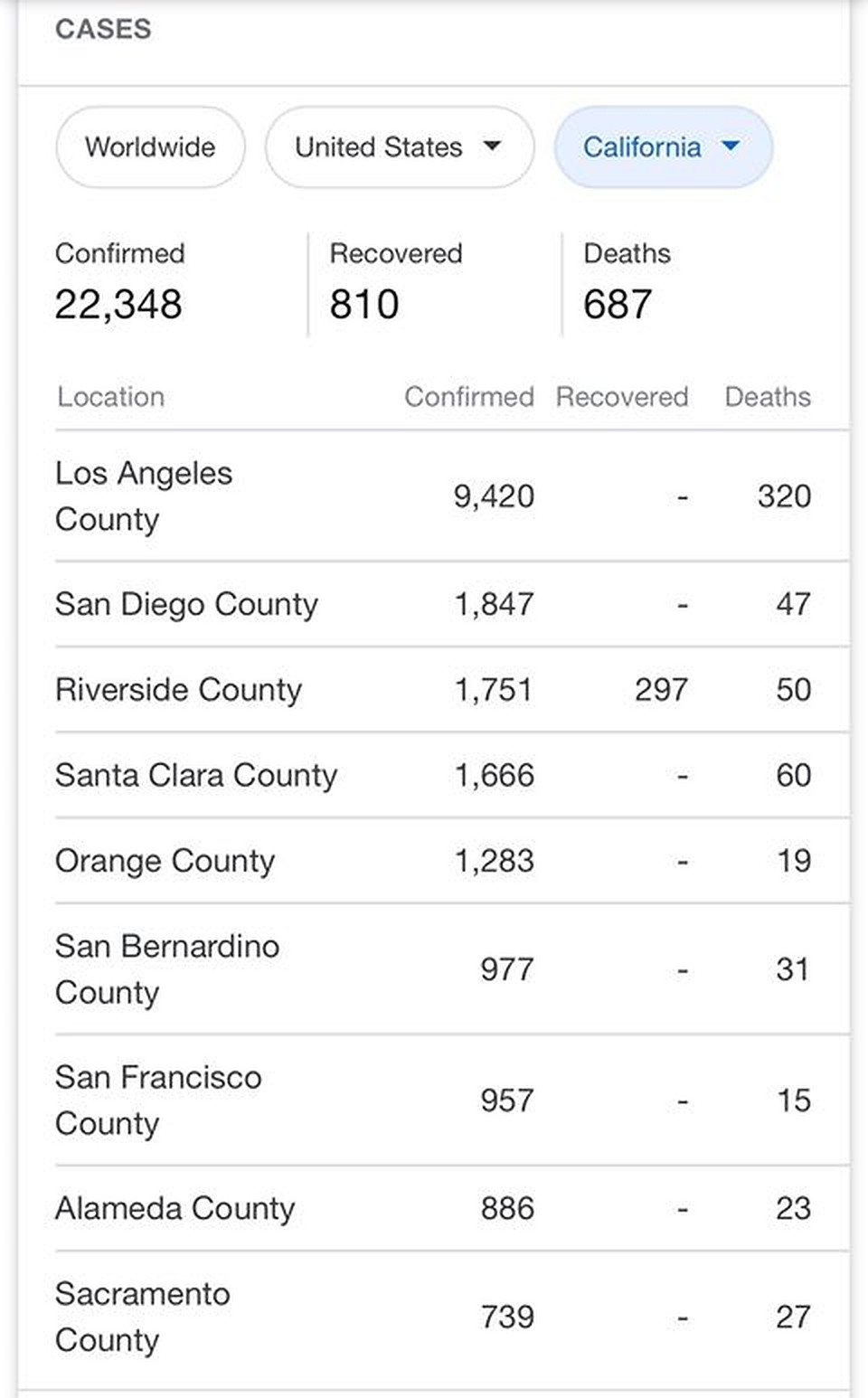The height and width of the screenshot is (1398, 868).
Task: Sort by Deaths column header
Action: point(768,397)
